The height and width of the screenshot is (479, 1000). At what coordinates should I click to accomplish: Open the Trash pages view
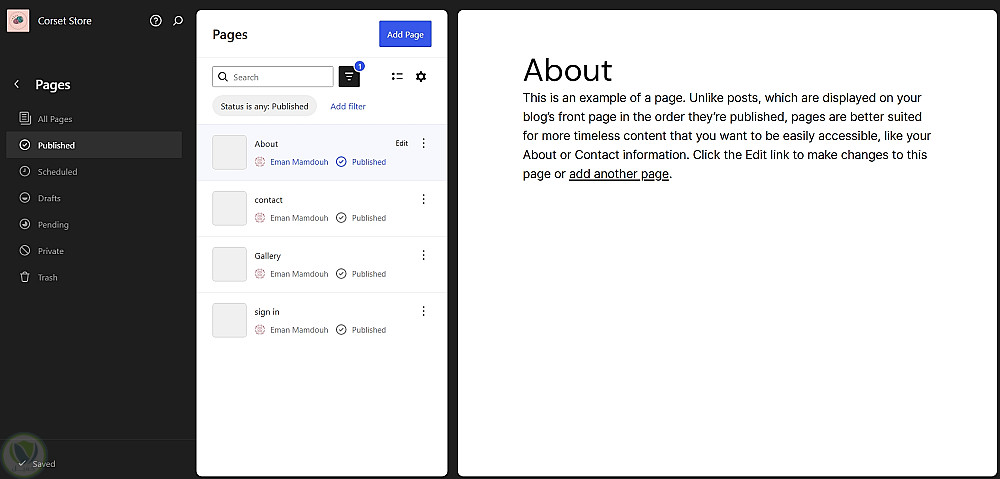point(47,277)
